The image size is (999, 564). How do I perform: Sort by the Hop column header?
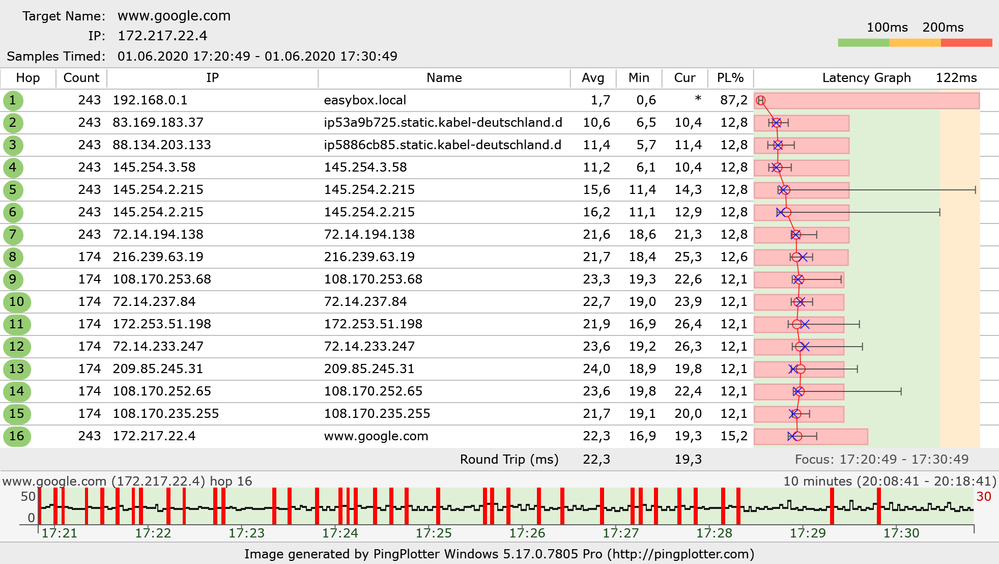28,78
